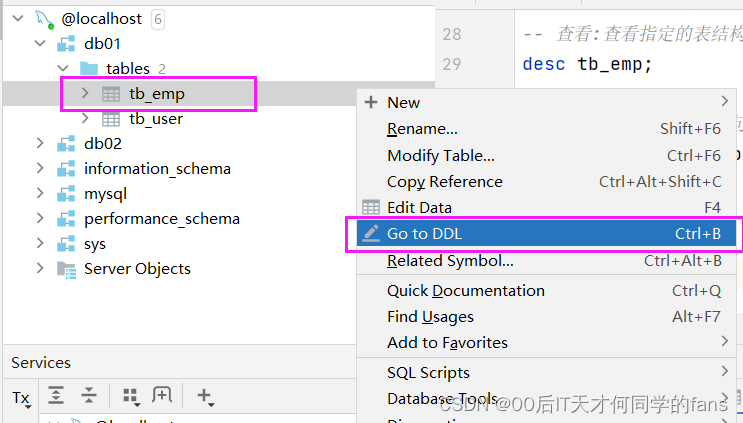
Task: Select Copy Reference menu entry
Action: 546,181
